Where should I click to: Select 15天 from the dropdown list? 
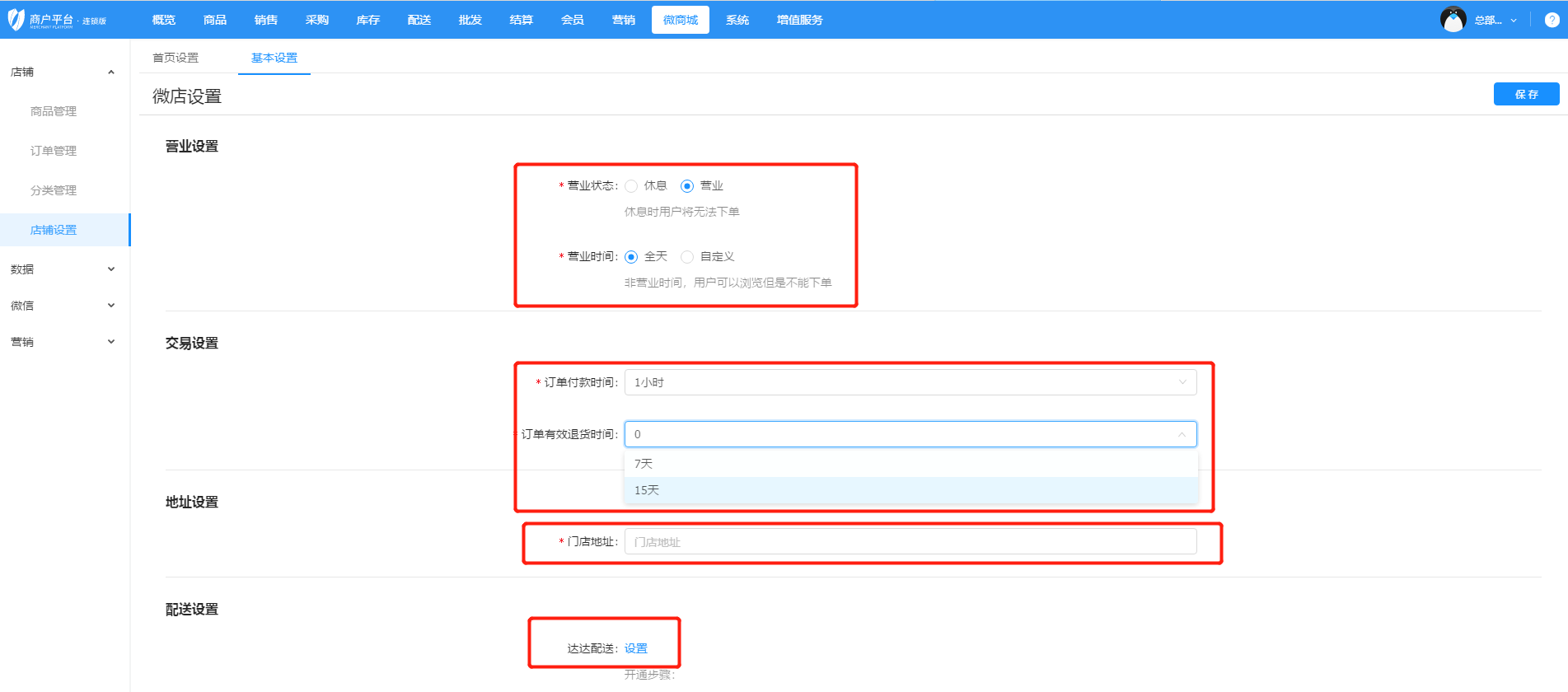647,490
